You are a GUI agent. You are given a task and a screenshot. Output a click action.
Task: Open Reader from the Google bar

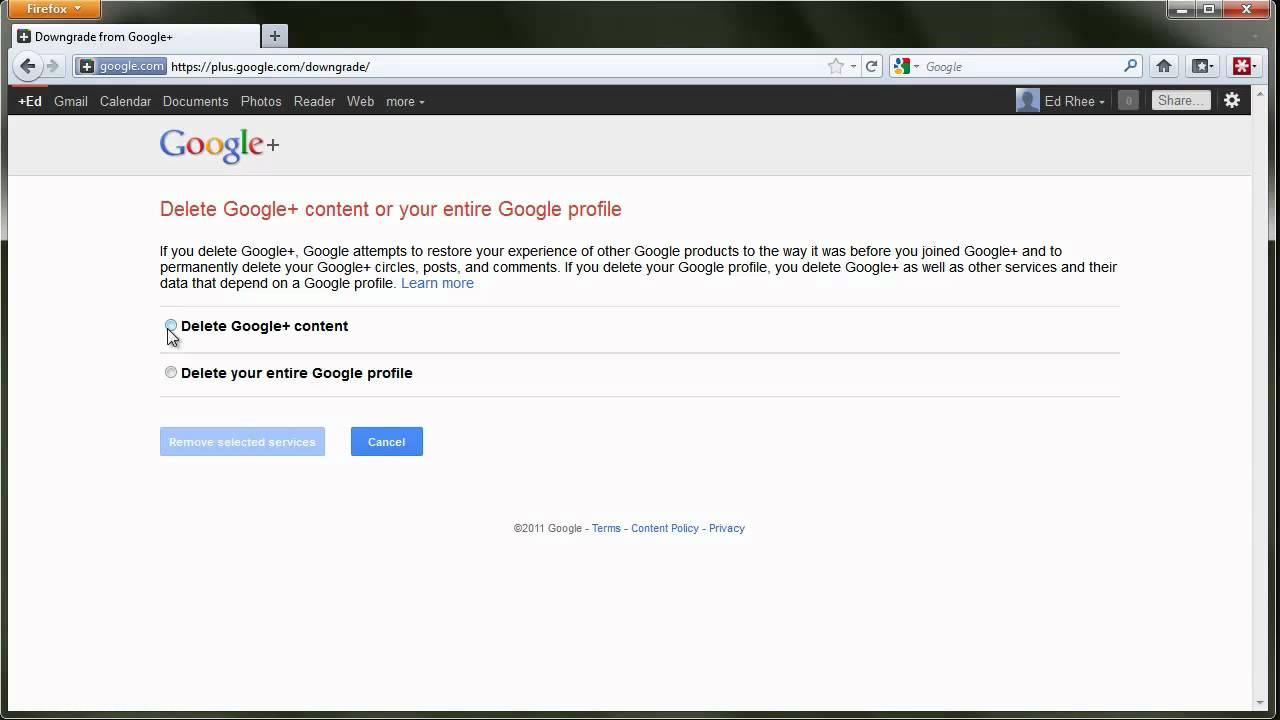tap(314, 101)
